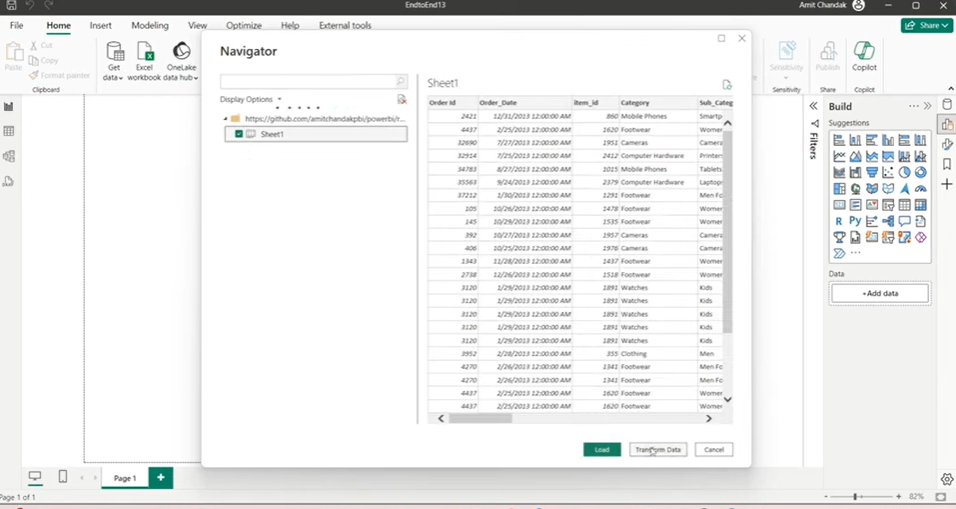Click the Load button
Viewport: 956px width, 509px height.
pyautogui.click(x=602, y=450)
